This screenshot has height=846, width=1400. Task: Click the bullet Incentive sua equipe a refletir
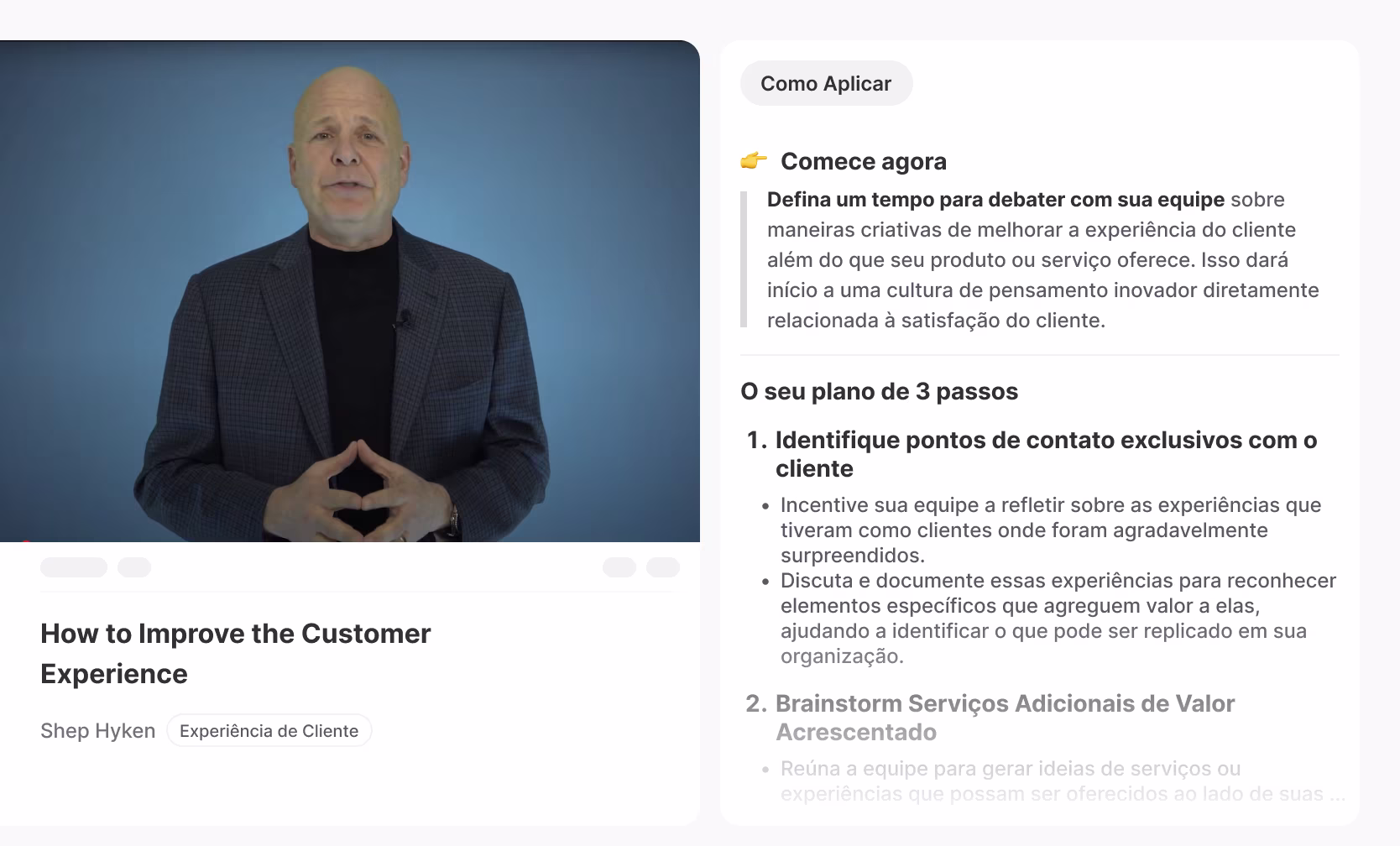click(x=1051, y=530)
